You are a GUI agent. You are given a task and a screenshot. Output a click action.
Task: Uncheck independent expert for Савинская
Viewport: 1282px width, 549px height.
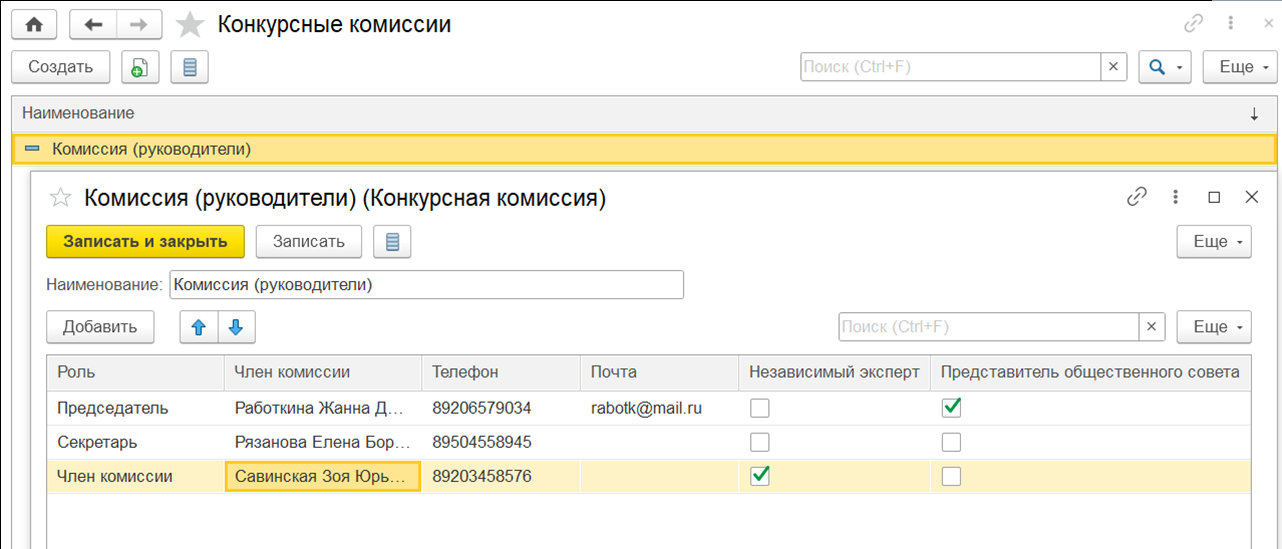click(761, 477)
